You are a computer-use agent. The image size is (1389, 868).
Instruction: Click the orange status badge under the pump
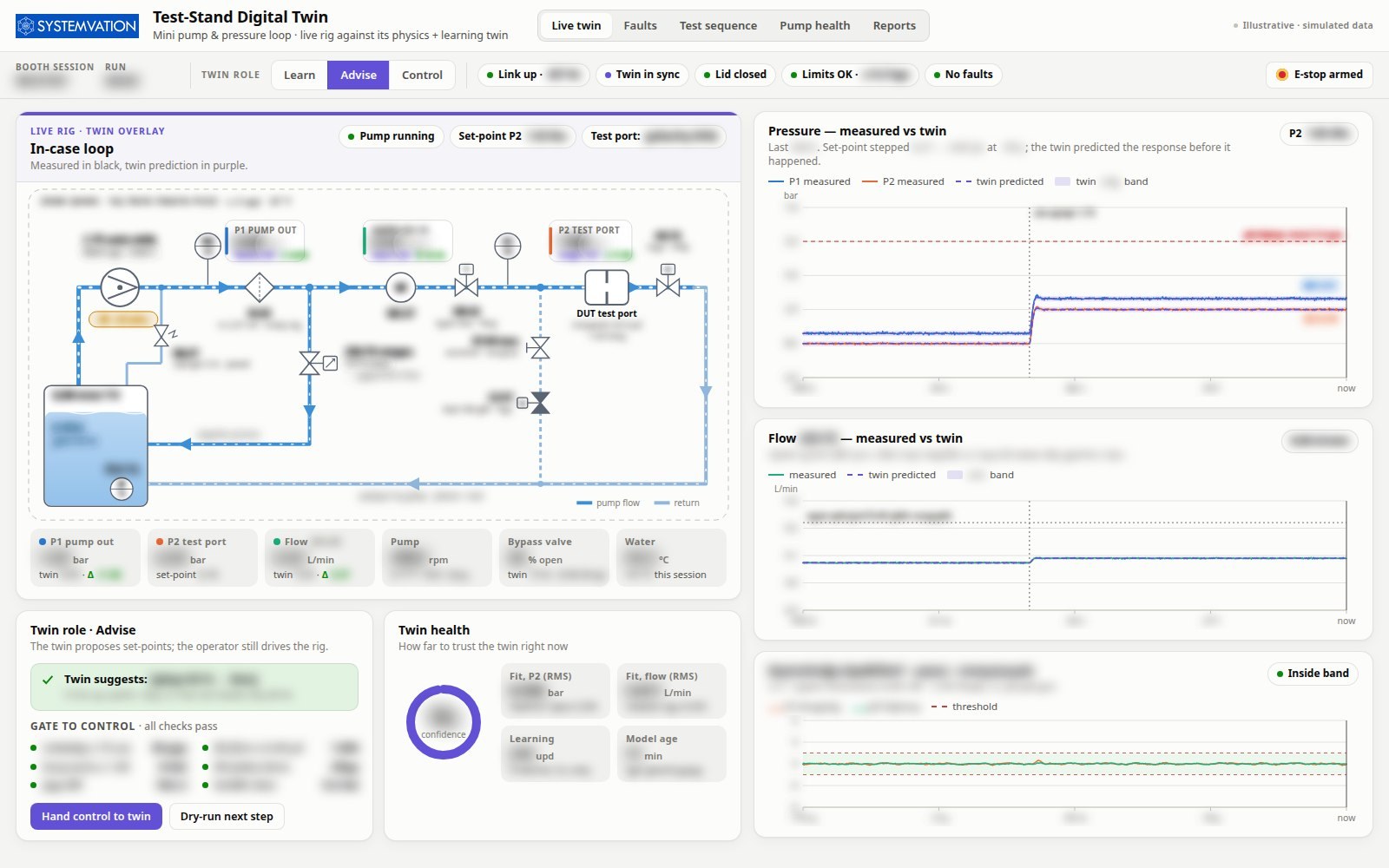point(123,319)
